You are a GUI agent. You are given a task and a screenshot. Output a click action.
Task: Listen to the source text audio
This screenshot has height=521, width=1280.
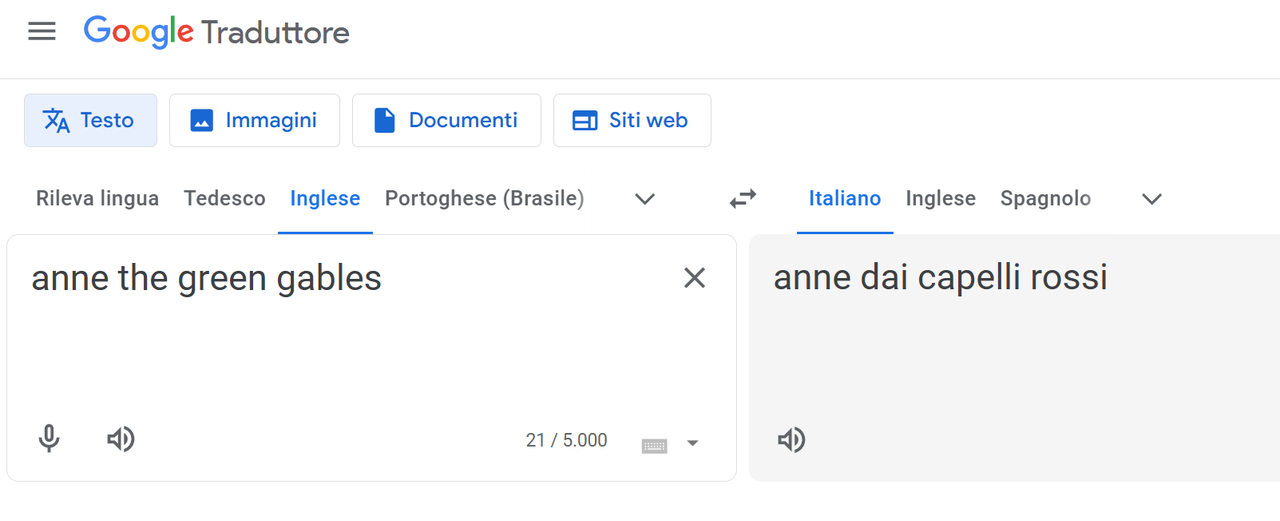pos(121,439)
